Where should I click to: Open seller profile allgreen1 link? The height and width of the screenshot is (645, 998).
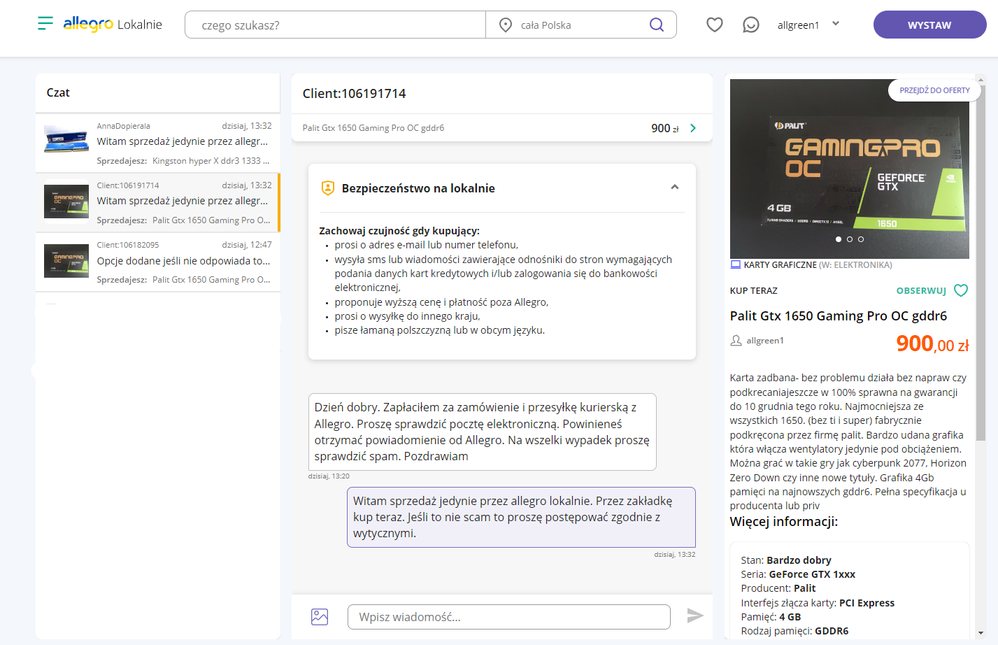pos(765,341)
